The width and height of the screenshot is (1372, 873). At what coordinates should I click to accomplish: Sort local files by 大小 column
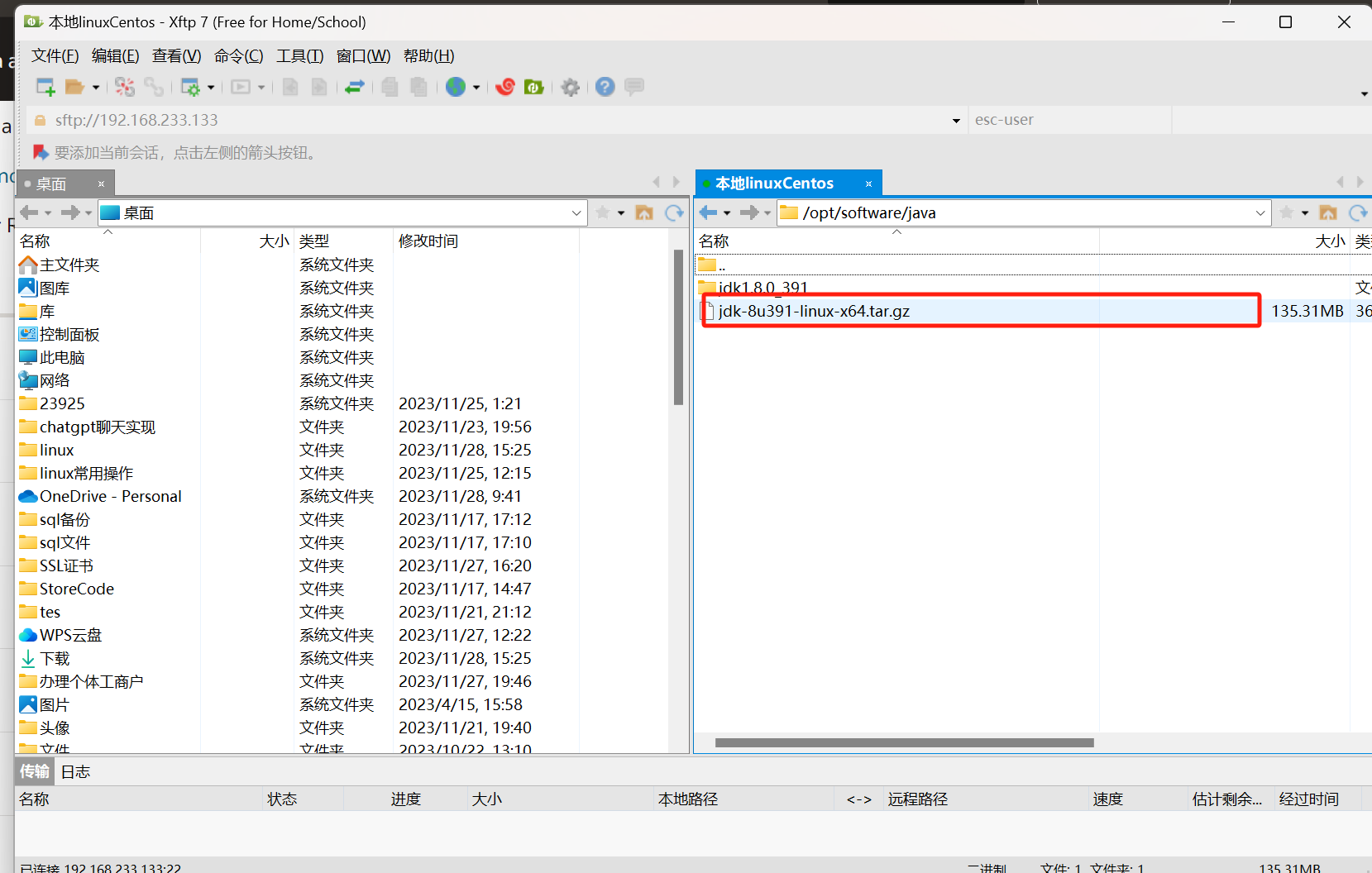pos(247,241)
